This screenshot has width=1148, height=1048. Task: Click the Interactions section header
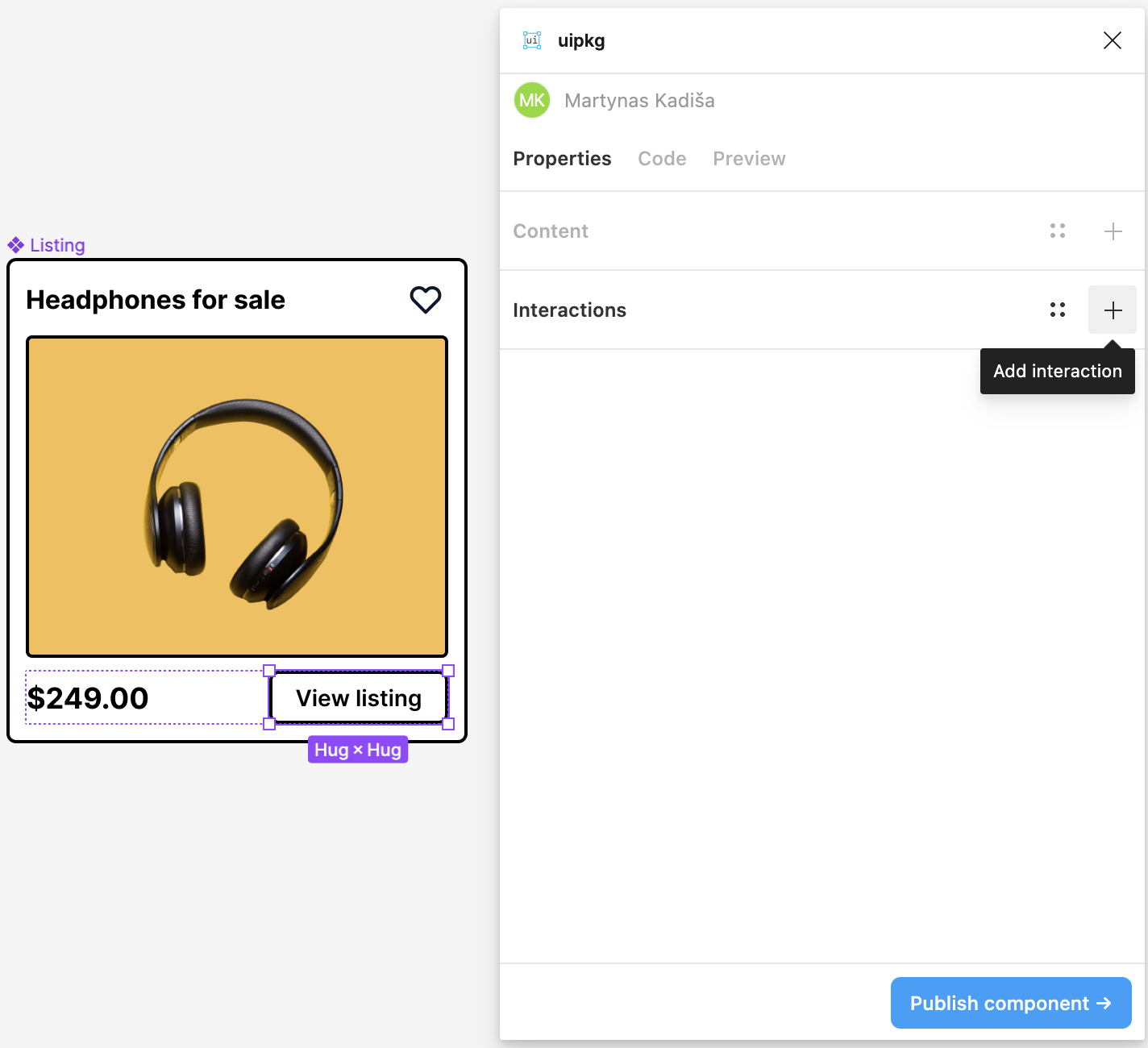[x=569, y=310]
